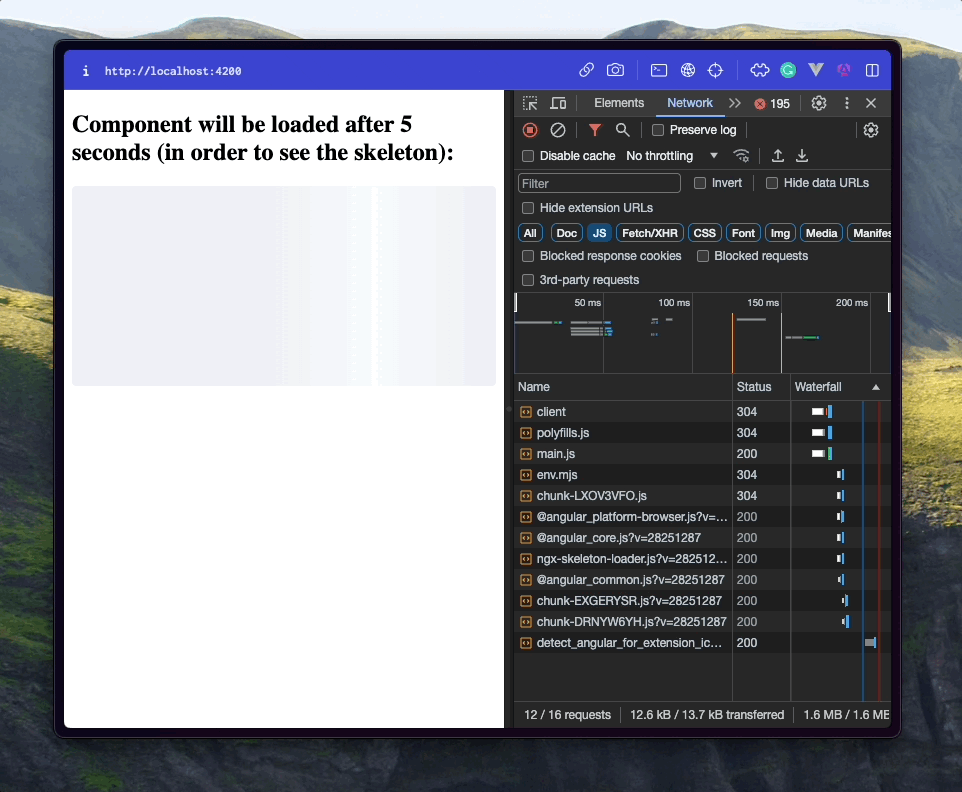
Task: Click the crosshair target icon in toolbar
Action: [715, 71]
